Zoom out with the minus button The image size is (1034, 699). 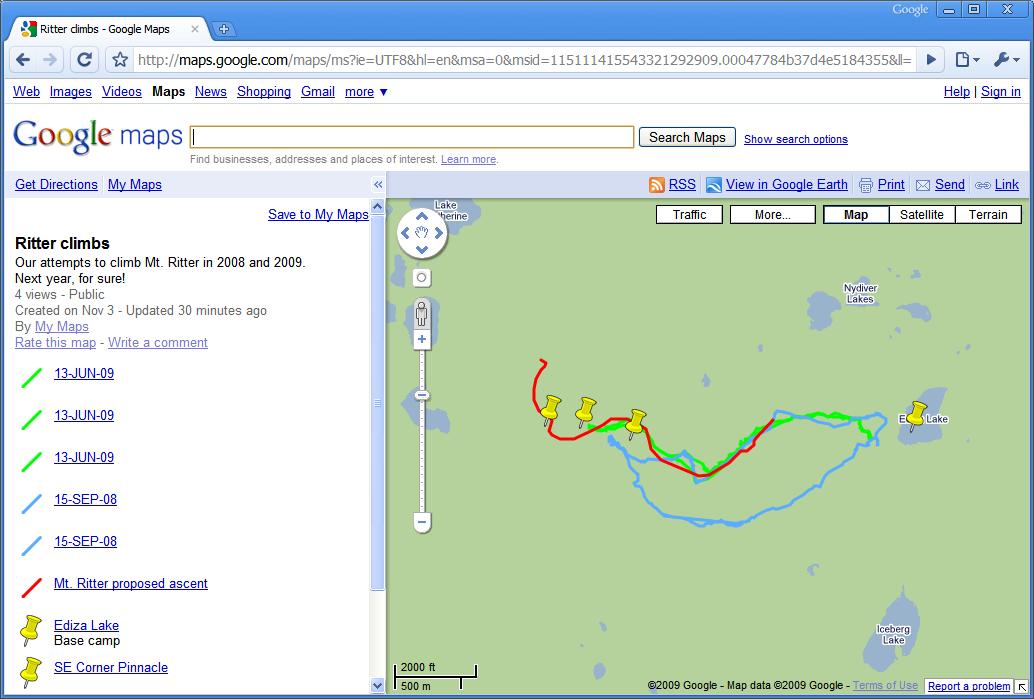pos(422,522)
